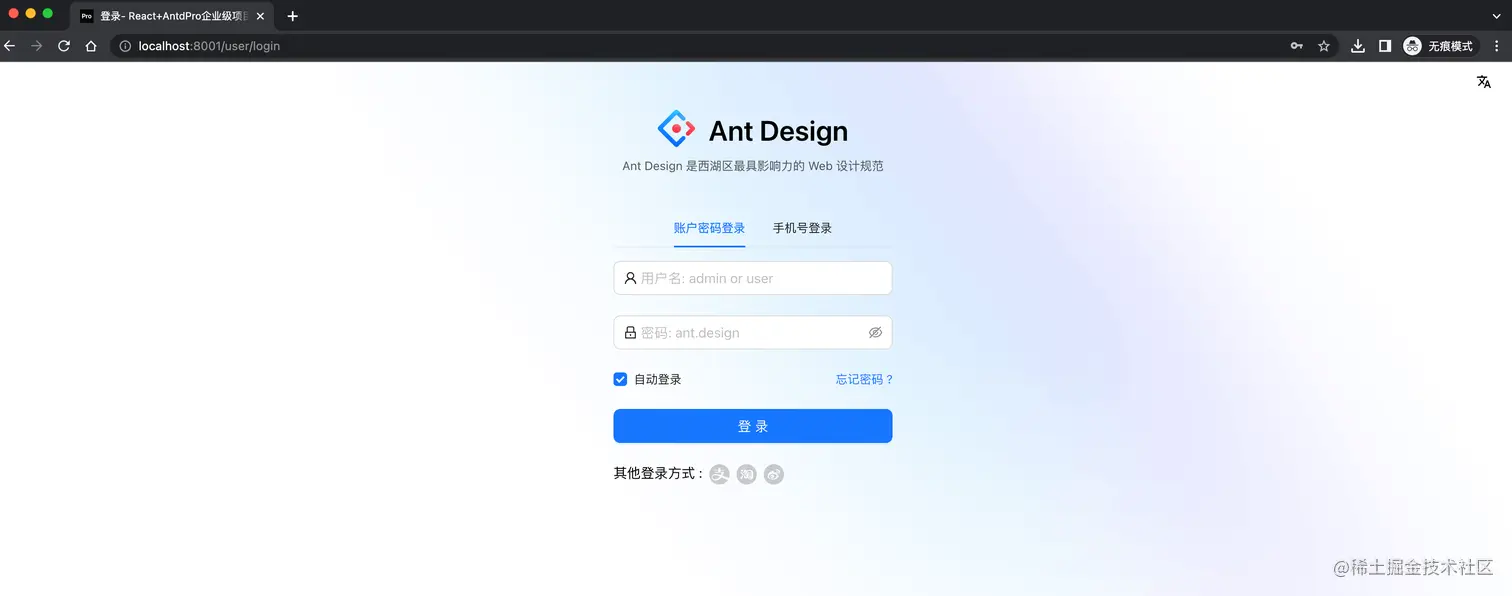Bookmark this page with star icon
Image resolution: width=1512 pixels, height=596 pixels.
(x=1324, y=46)
